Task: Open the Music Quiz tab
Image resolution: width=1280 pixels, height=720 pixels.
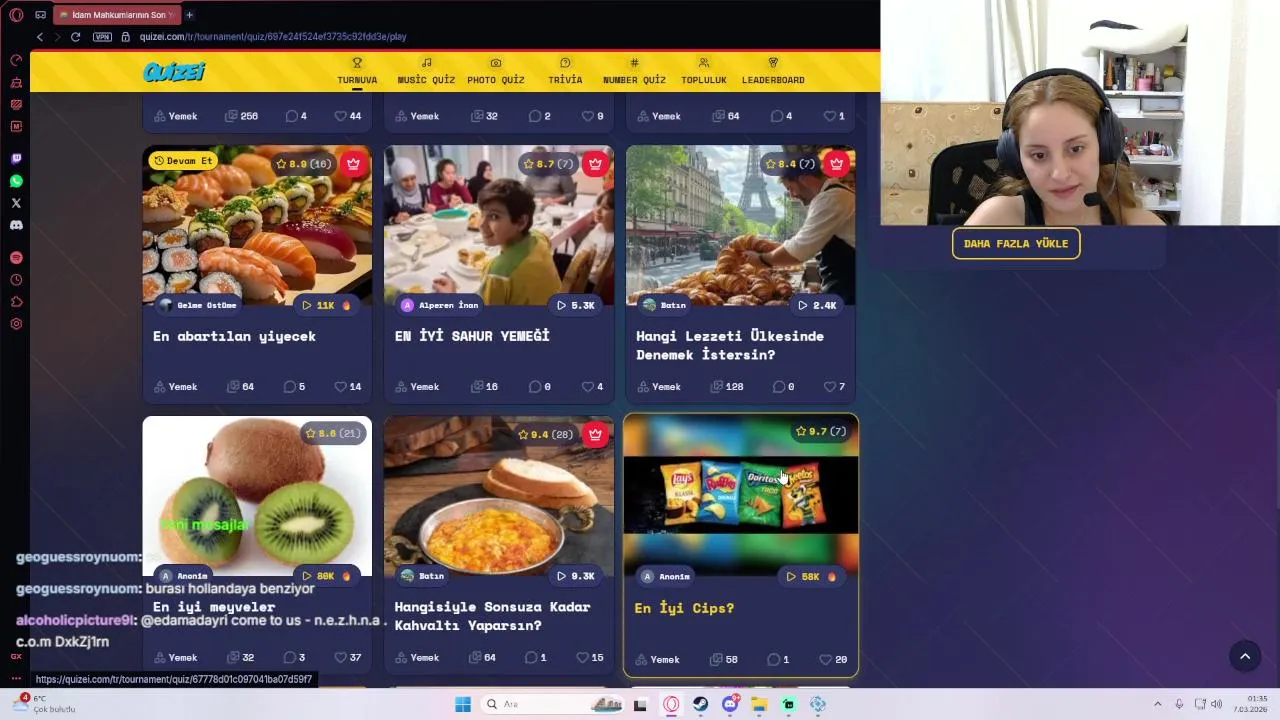Action: 426,71
